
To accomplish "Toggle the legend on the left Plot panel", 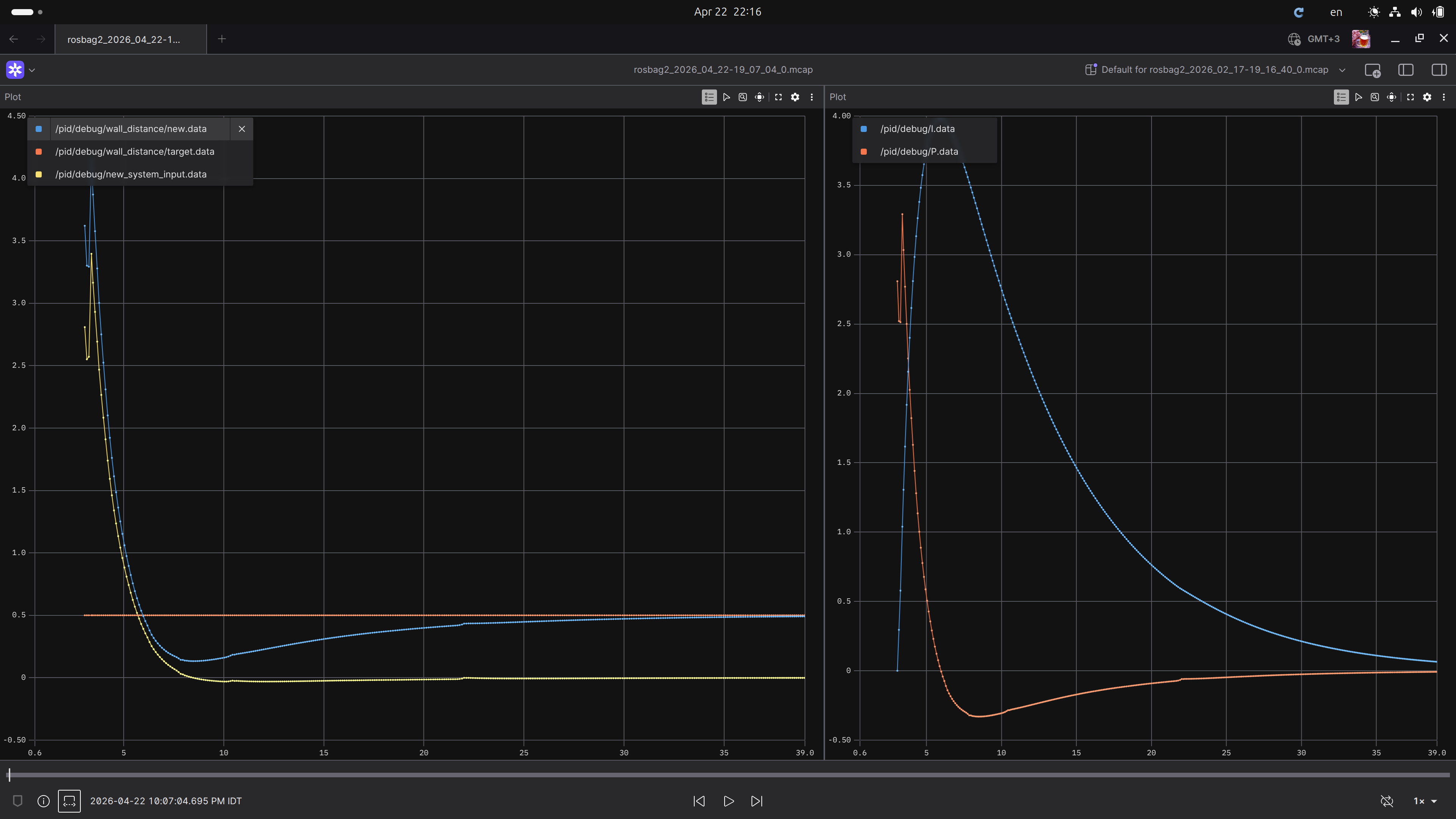I will pos(709,97).
